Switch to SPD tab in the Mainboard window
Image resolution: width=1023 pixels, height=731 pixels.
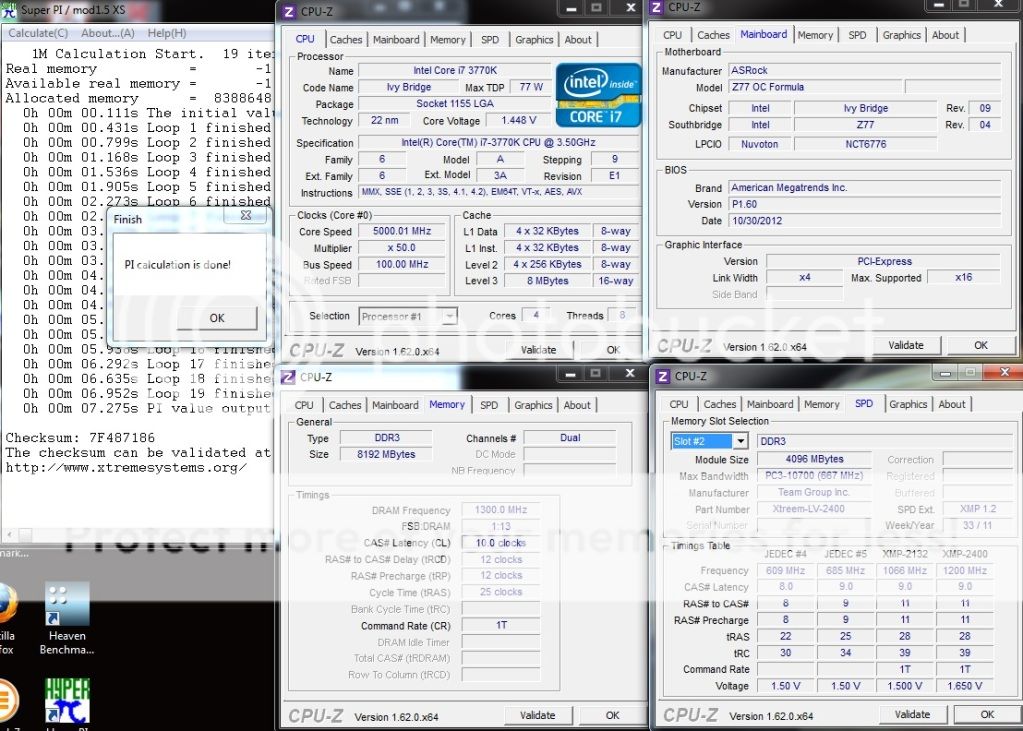point(857,35)
